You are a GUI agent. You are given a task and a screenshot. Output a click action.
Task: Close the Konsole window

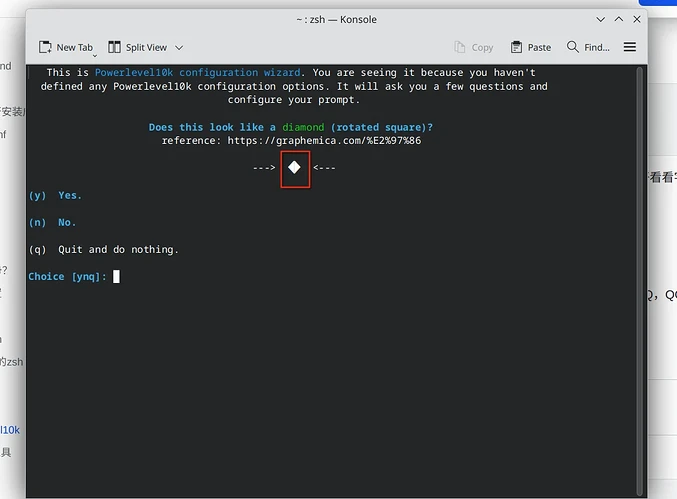(636, 19)
